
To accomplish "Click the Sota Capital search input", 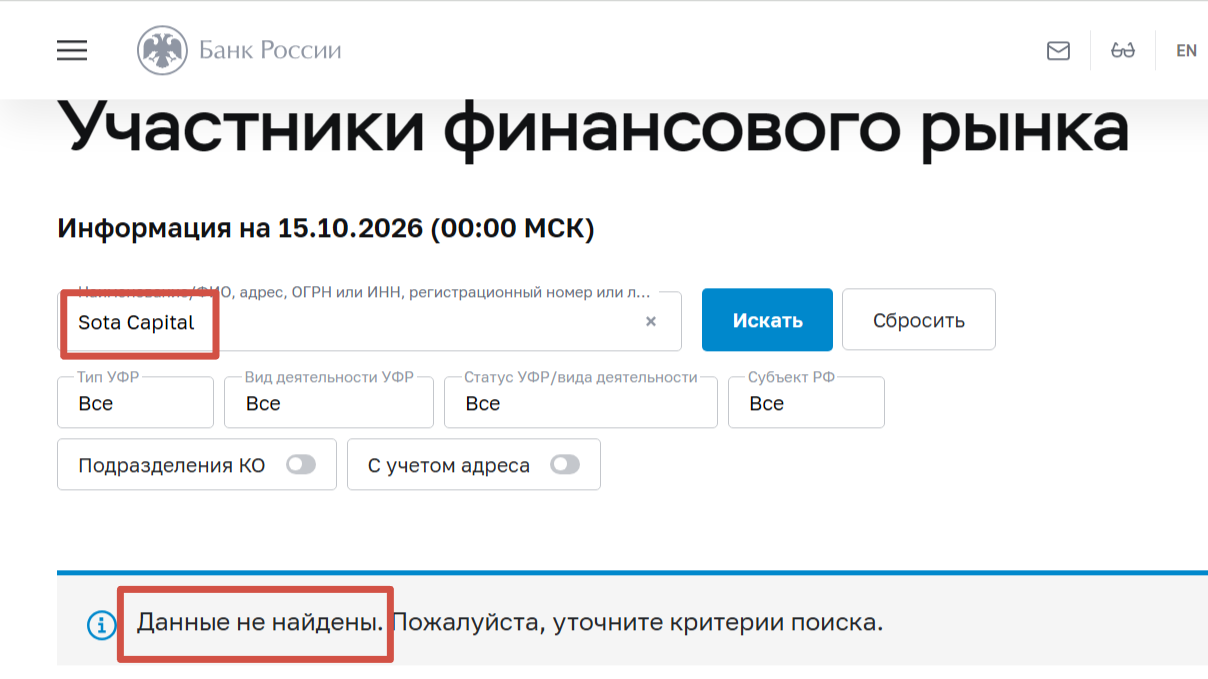I will click(369, 321).
